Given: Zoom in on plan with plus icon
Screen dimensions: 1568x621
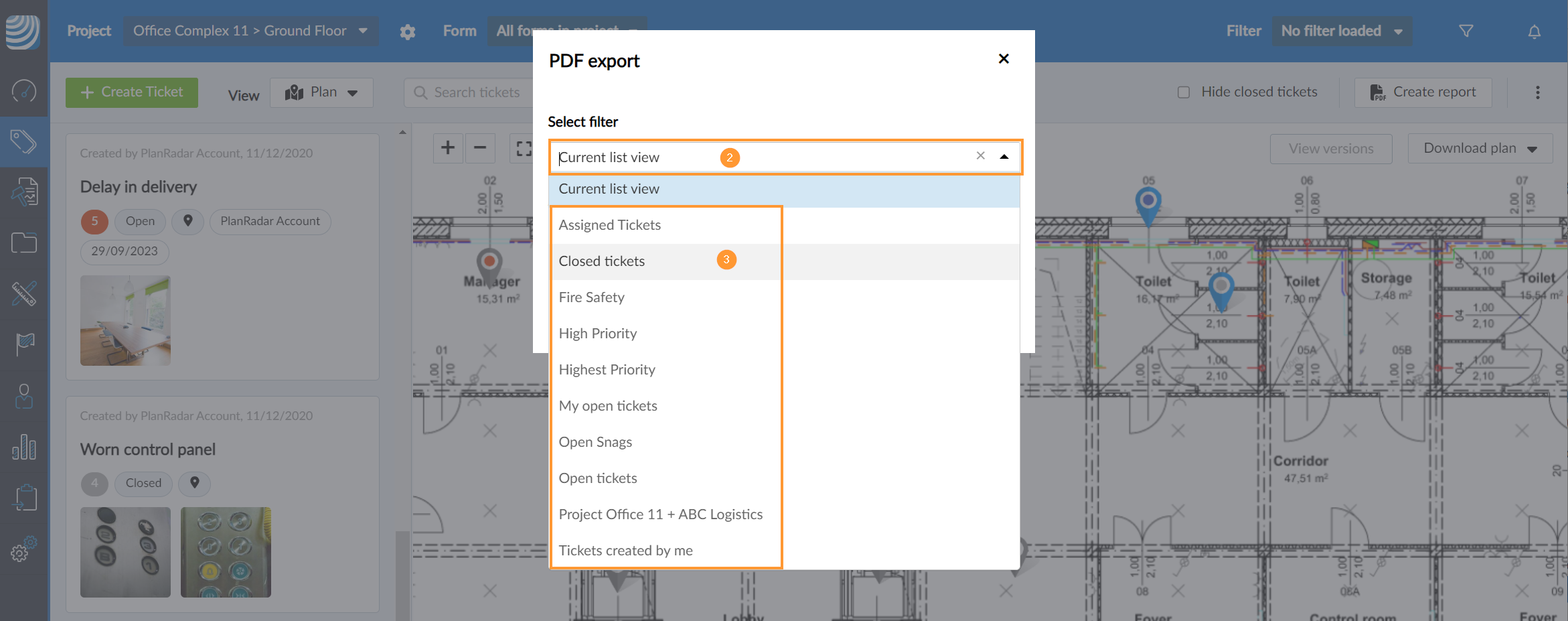Looking at the screenshot, I should tap(448, 148).
